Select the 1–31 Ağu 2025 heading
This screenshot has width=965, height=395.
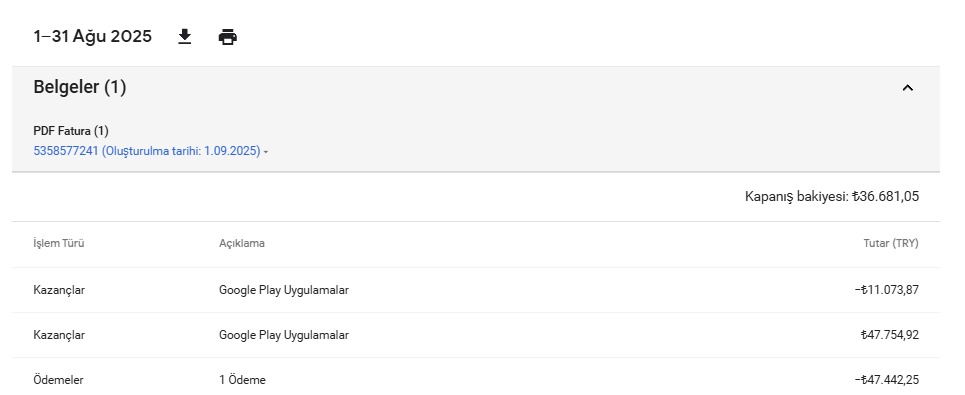tap(92, 36)
